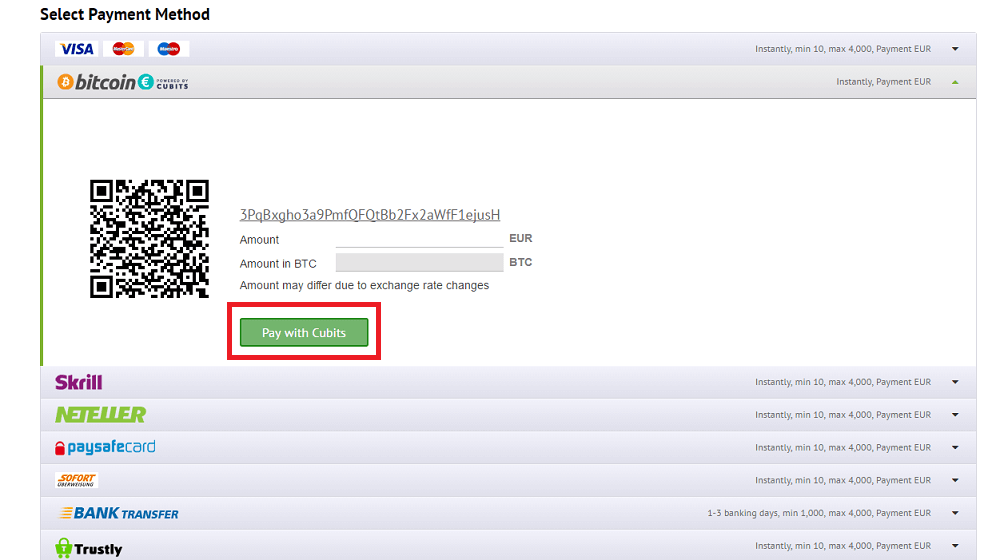
Task: Click the bitcoin logo
Action: tap(96, 82)
